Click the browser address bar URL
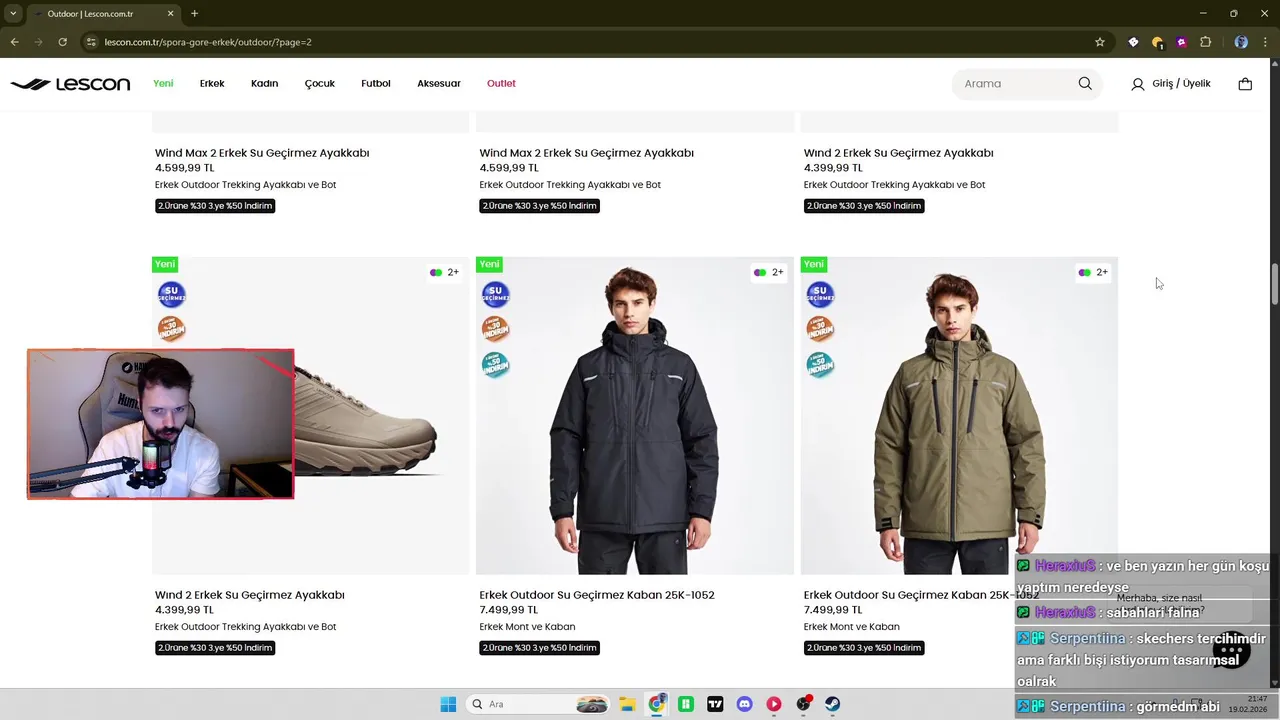The width and height of the screenshot is (1280, 720). coord(208,42)
